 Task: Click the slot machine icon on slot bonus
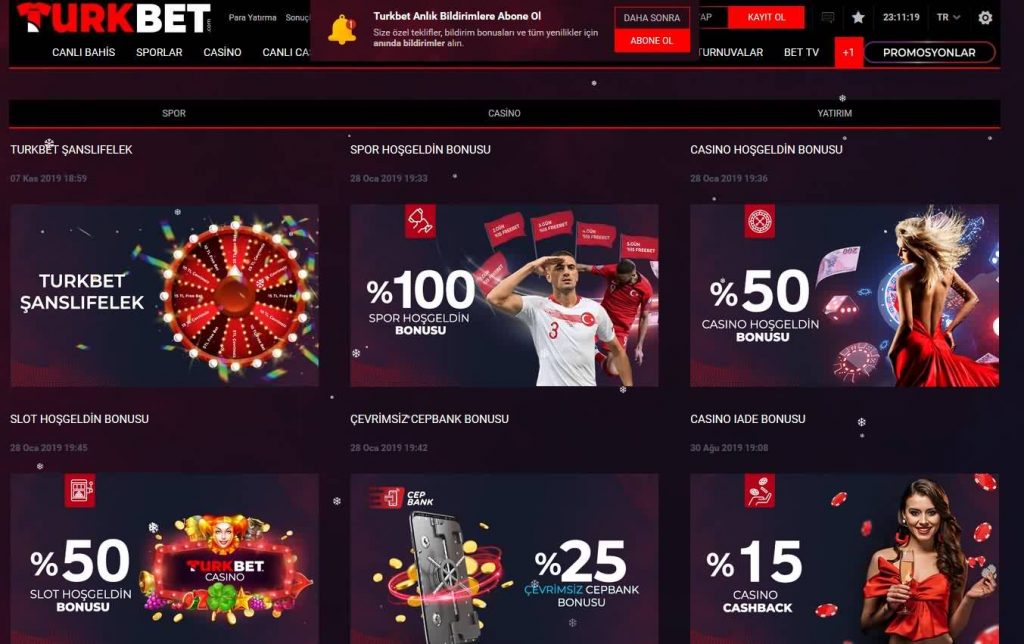tap(80, 490)
